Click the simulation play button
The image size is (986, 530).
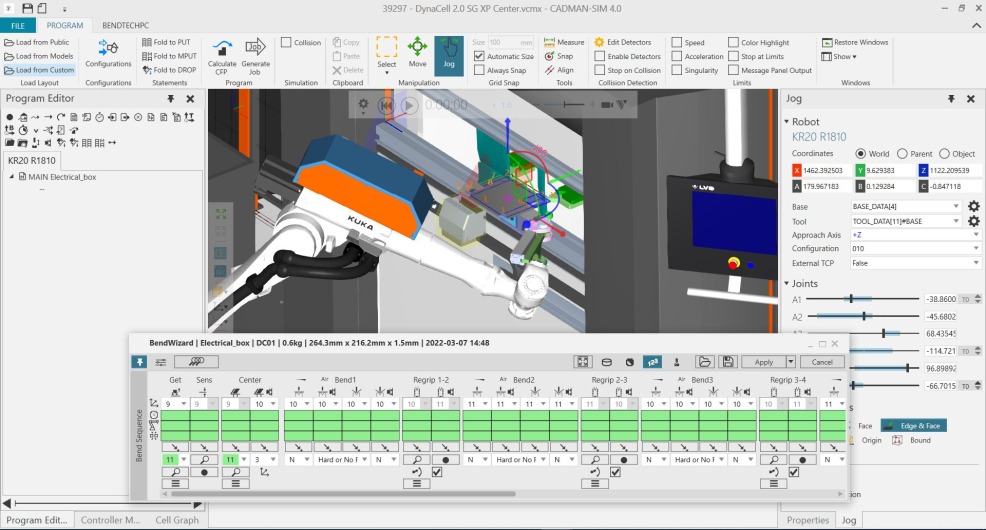[x=409, y=105]
